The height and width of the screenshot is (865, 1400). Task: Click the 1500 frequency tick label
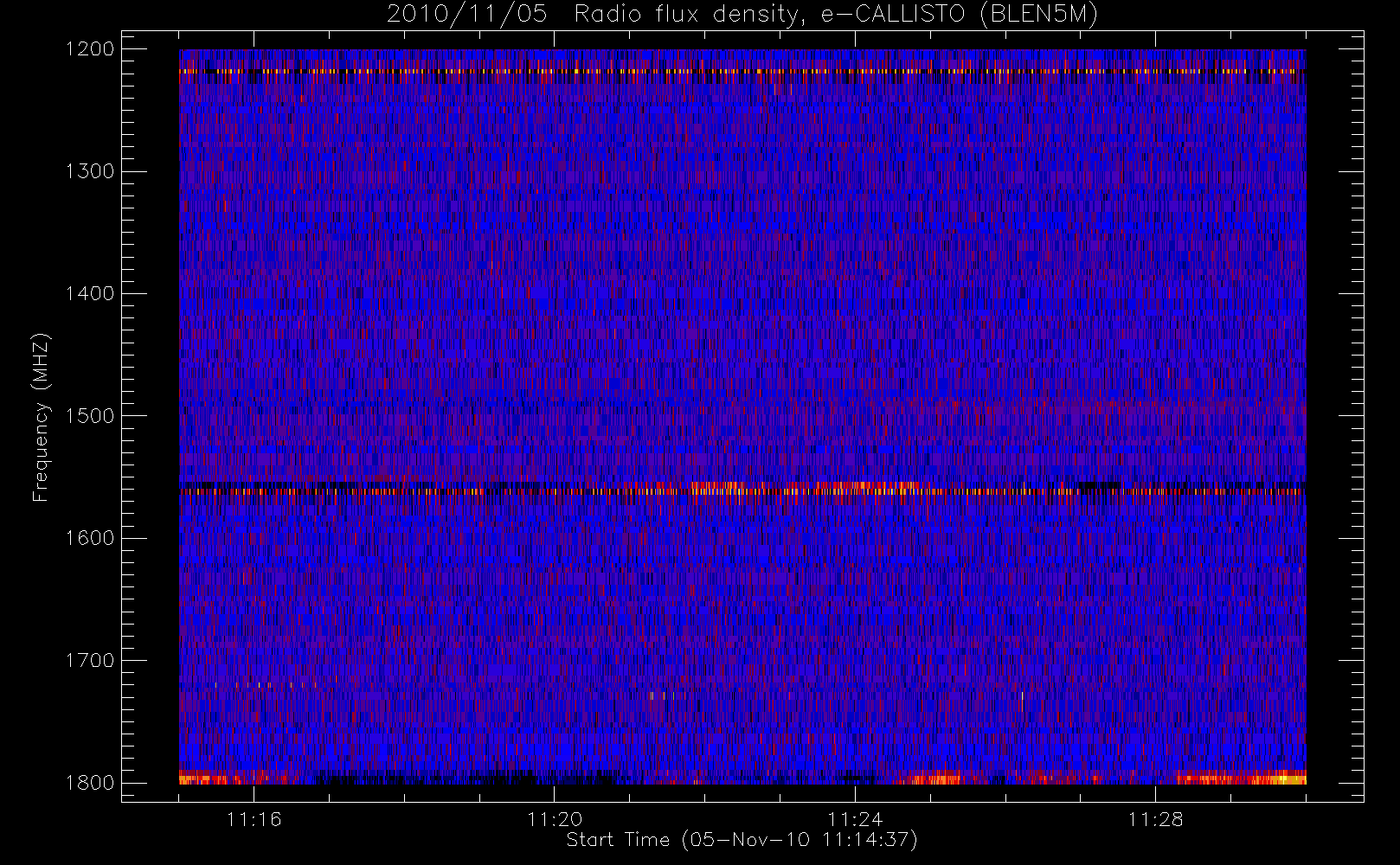pos(90,416)
